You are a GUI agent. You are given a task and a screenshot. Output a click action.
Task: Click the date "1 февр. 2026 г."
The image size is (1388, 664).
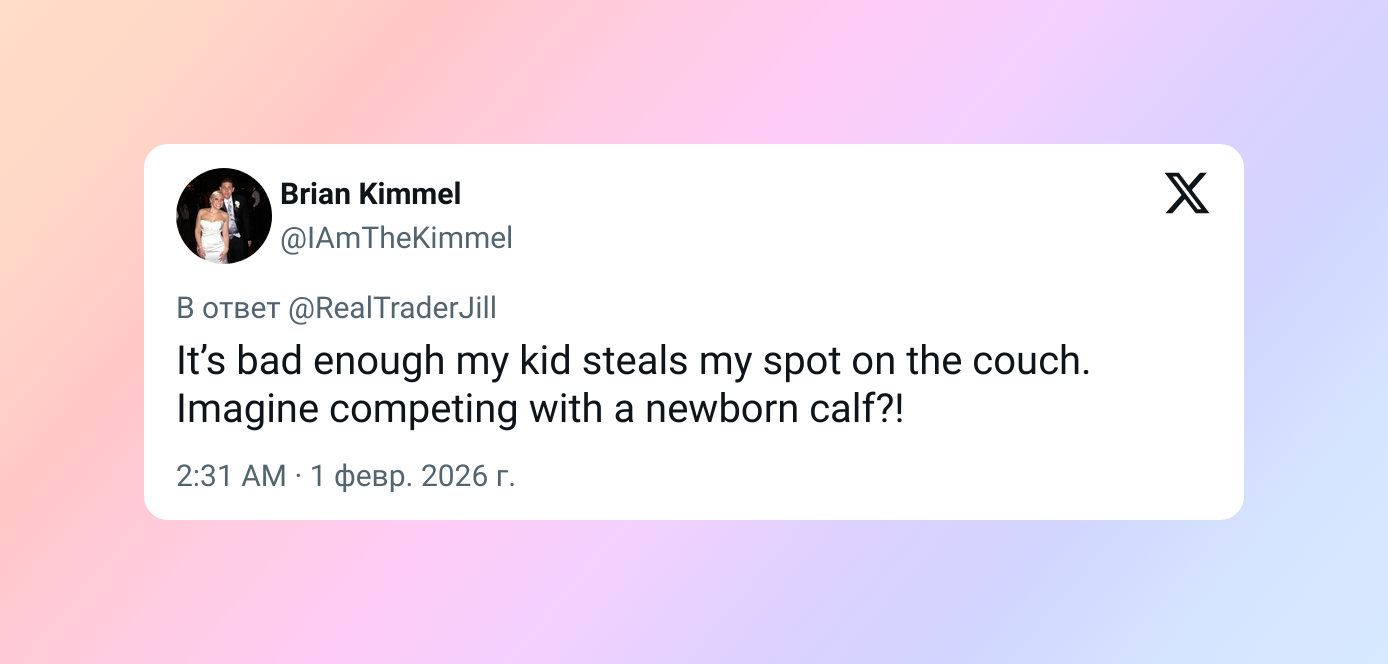point(412,476)
